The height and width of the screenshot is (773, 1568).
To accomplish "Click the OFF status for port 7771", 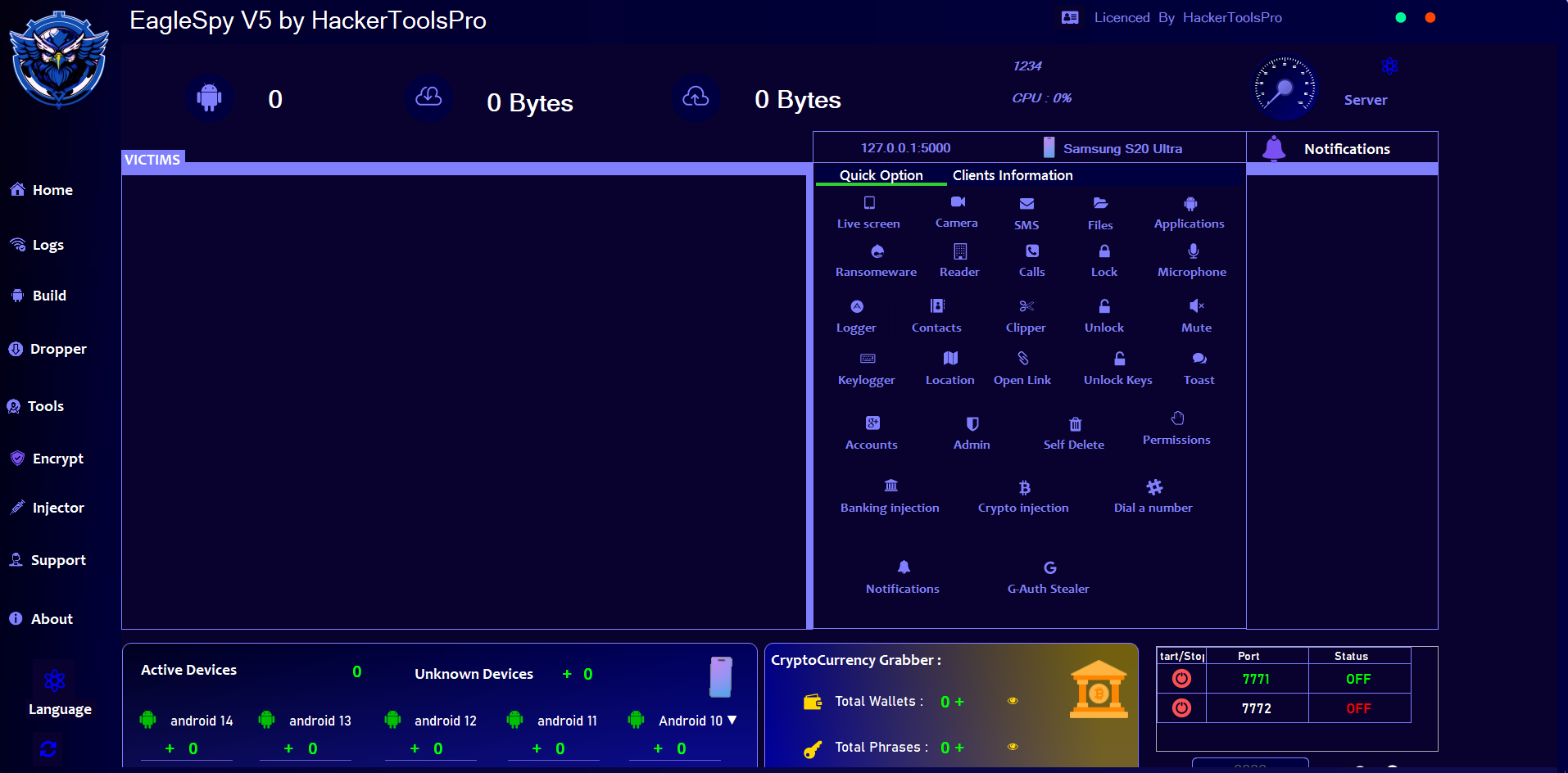I will 1358,679.
